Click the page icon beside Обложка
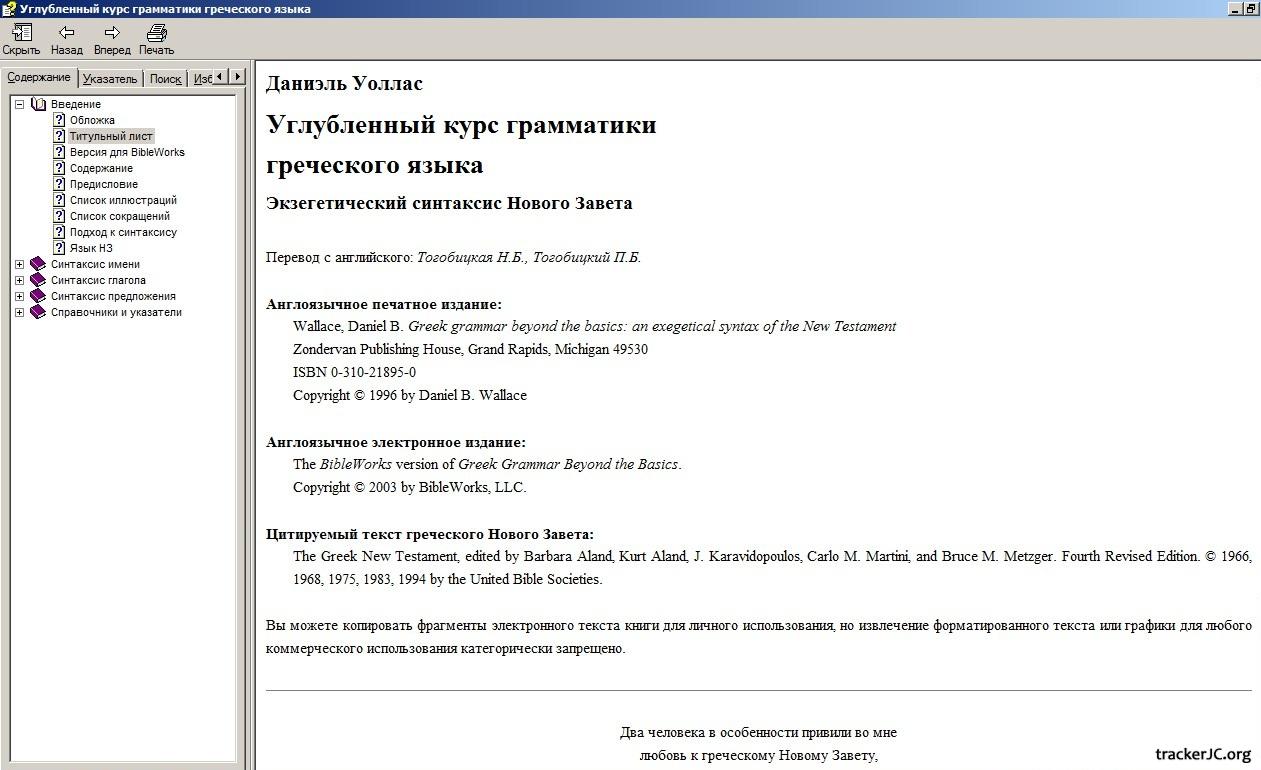Screen dimensions: 1261x770 [59, 120]
